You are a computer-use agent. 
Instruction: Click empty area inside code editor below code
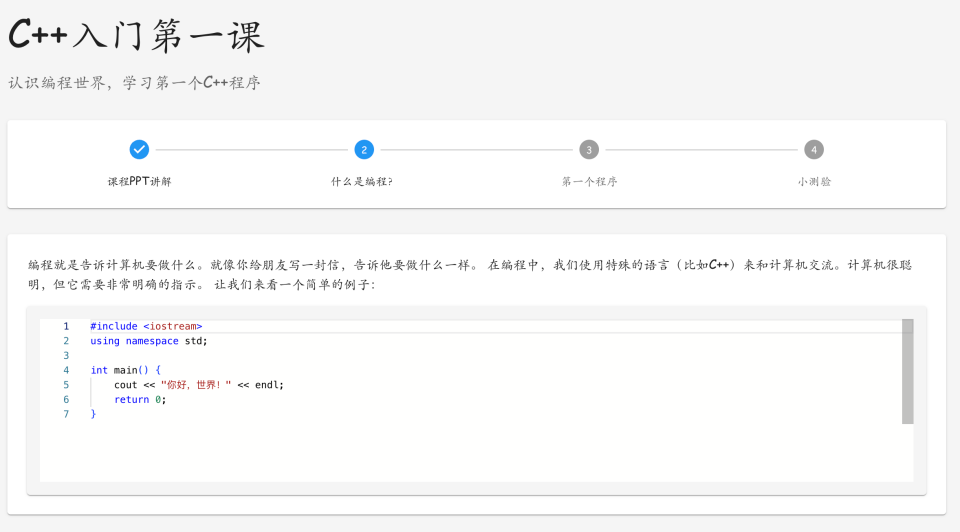click(470, 453)
